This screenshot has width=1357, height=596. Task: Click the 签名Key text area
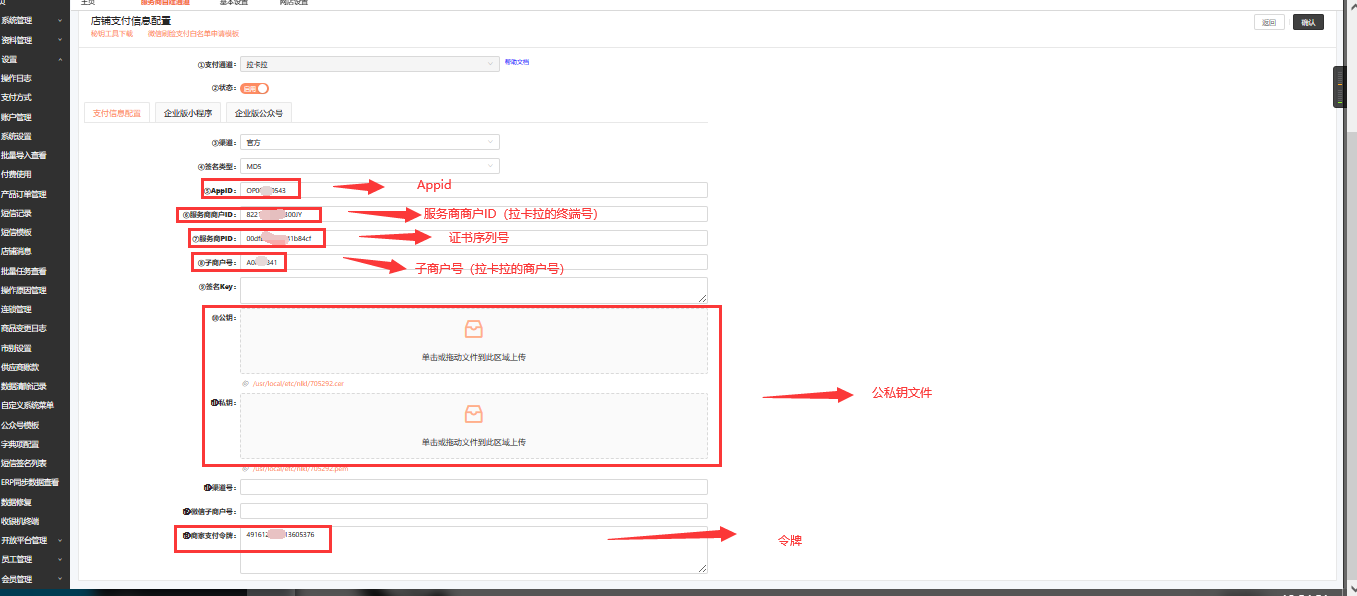(x=473, y=290)
